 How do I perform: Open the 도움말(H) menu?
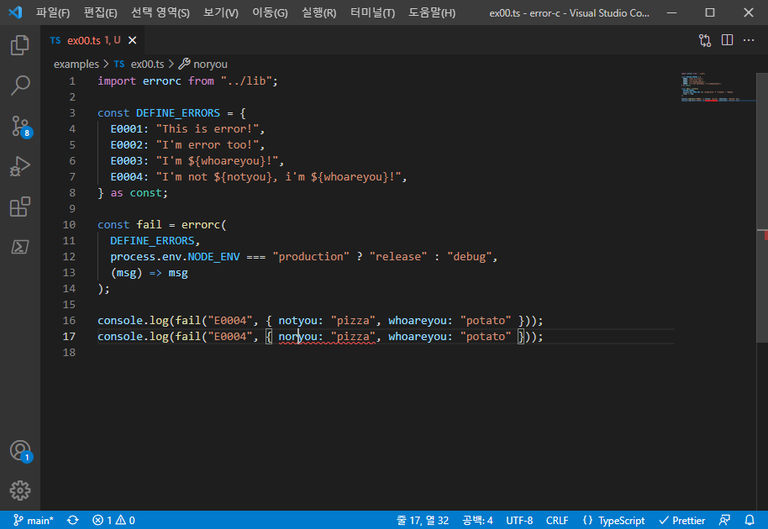pyautogui.click(x=432, y=13)
